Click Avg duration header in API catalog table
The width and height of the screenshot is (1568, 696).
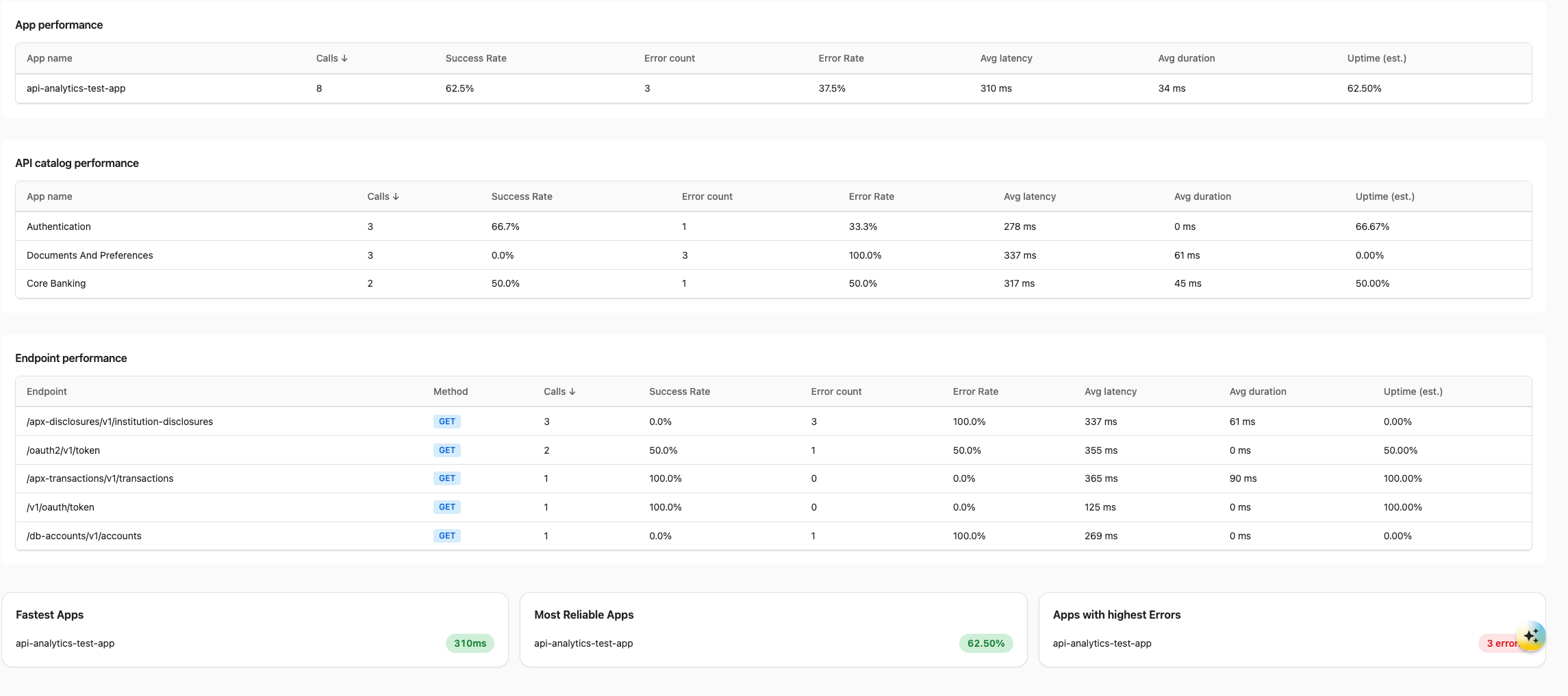point(1202,196)
